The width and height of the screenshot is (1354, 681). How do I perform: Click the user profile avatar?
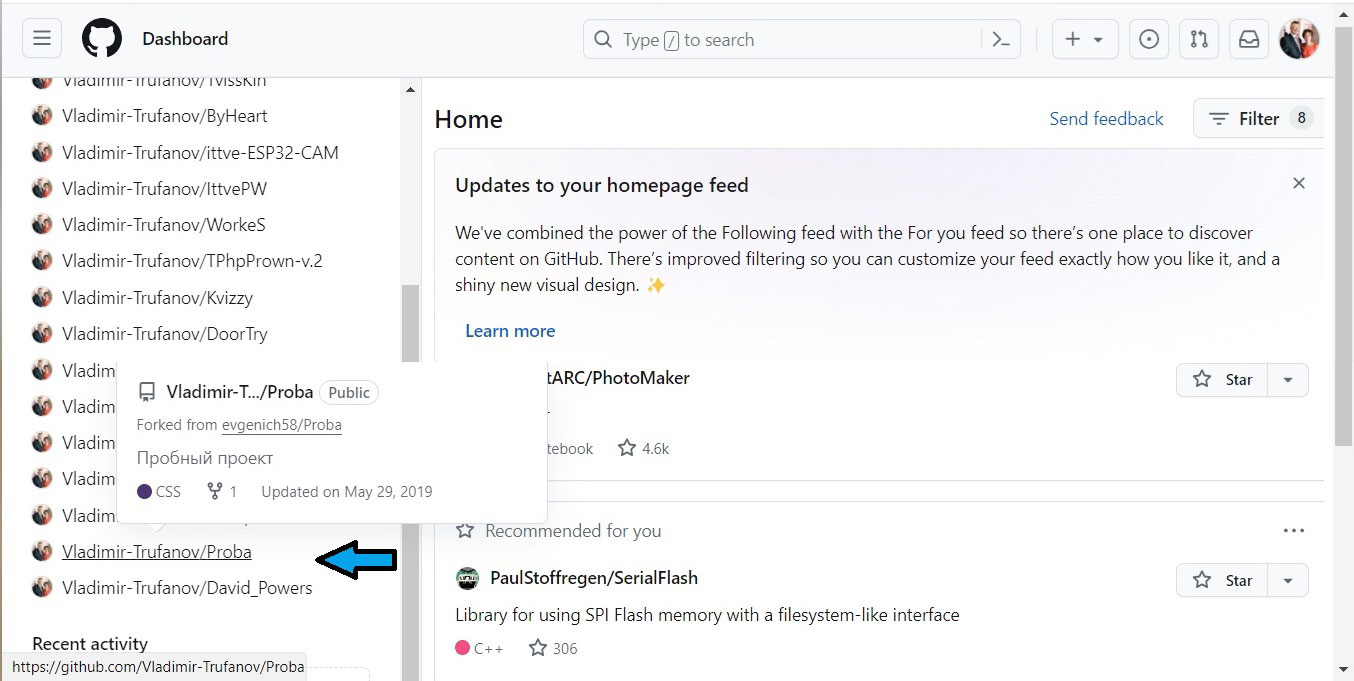[x=1299, y=39]
